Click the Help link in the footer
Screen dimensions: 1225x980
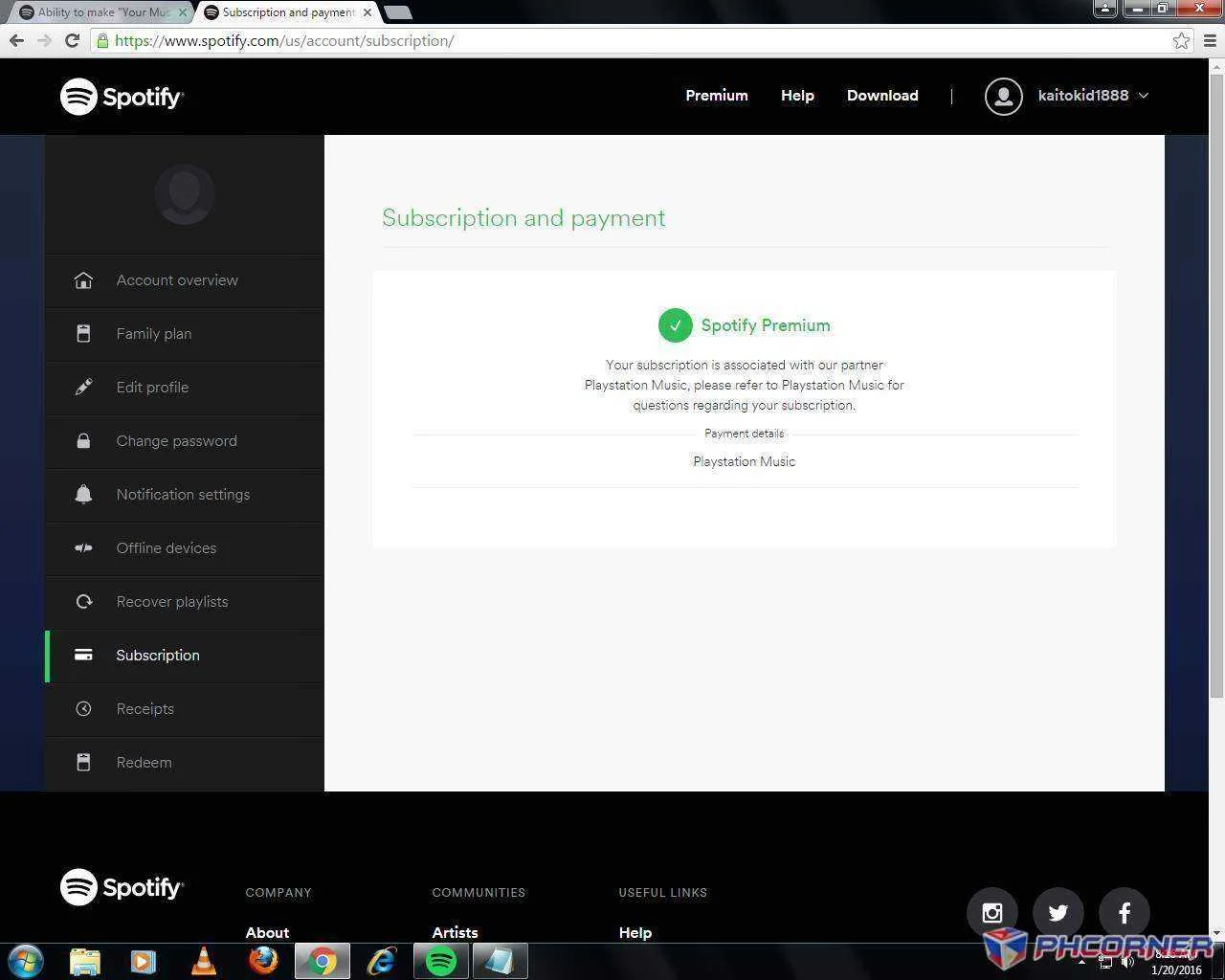[x=635, y=932]
